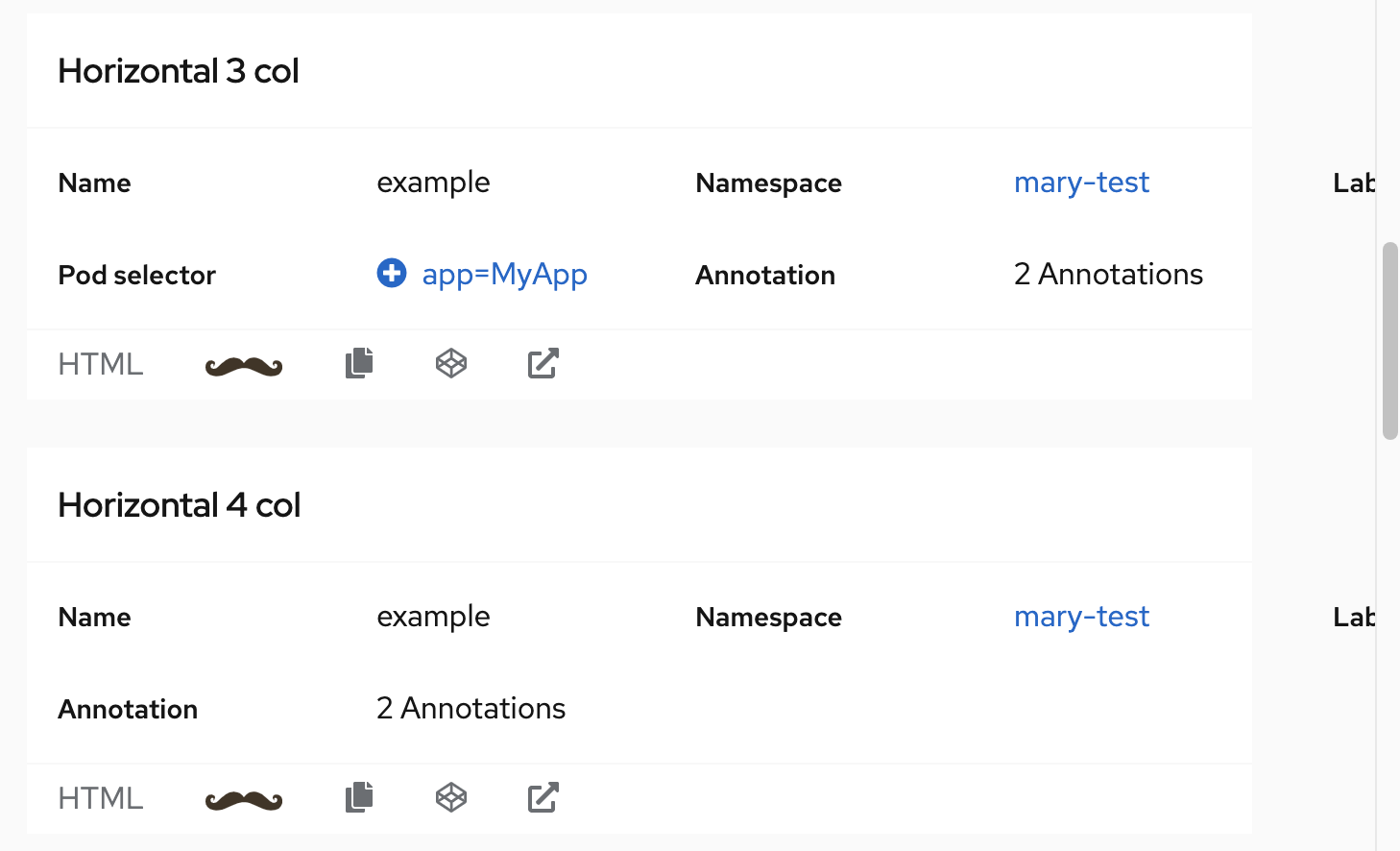This screenshot has height=851, width=1400.
Task: Click Name label in Horizontal 3 col
Action: click(94, 183)
